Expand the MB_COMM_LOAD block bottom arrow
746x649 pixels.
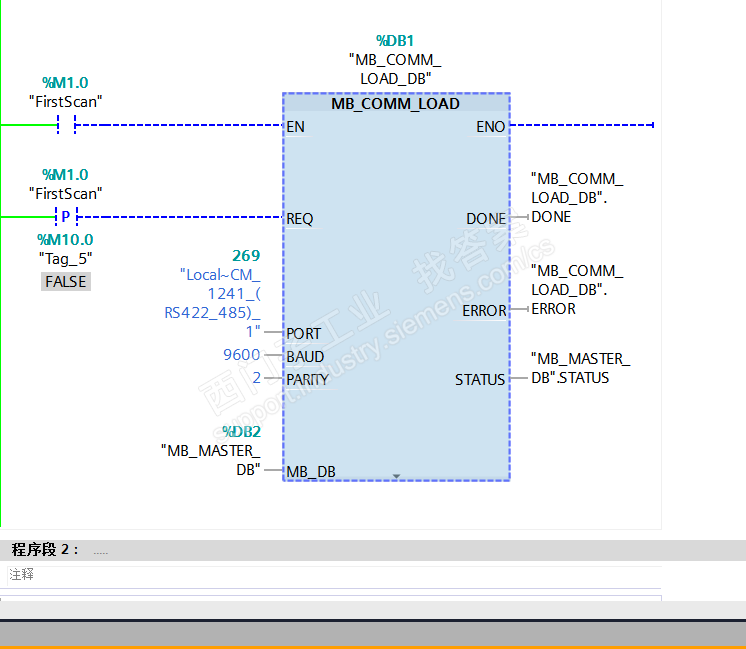point(396,476)
